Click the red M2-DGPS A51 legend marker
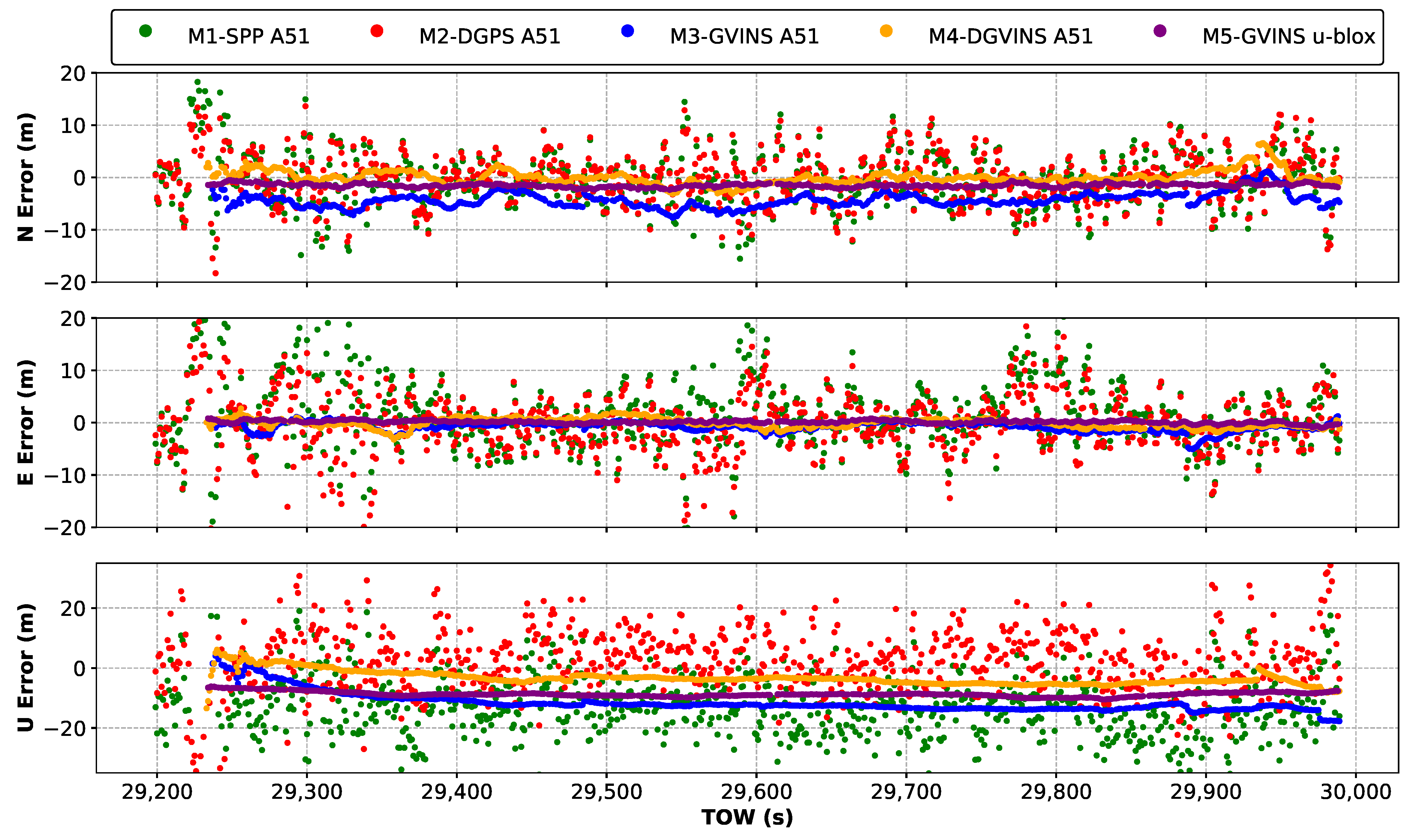 coord(376,31)
